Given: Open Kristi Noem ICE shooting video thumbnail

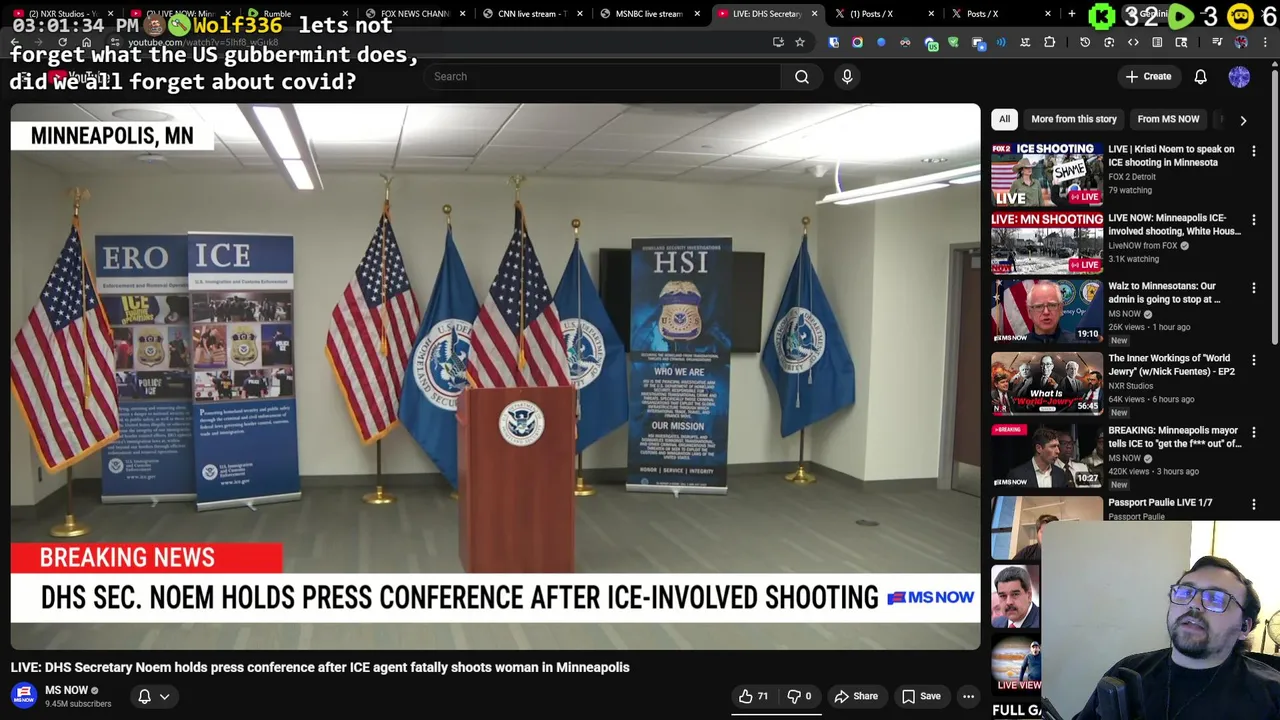Looking at the screenshot, I should click(1047, 173).
